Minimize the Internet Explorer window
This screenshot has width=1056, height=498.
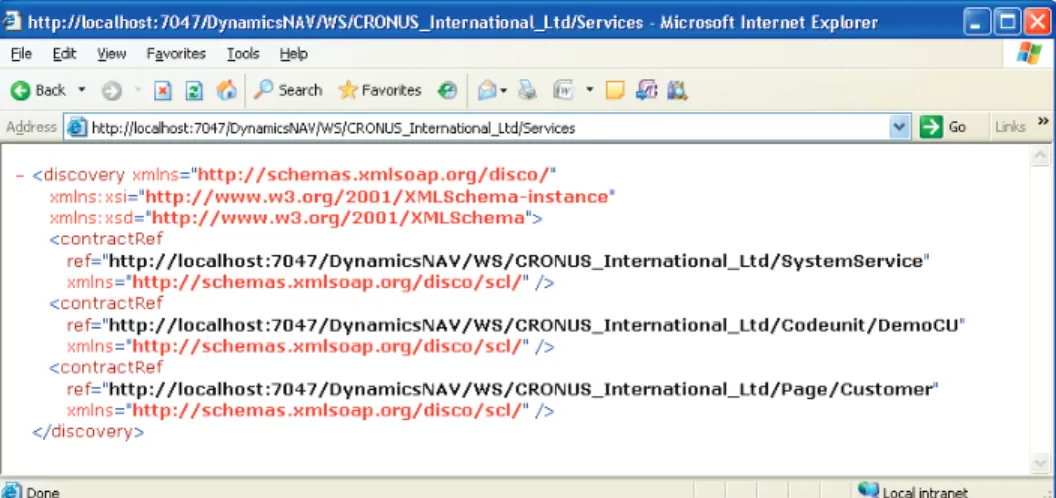pos(976,23)
